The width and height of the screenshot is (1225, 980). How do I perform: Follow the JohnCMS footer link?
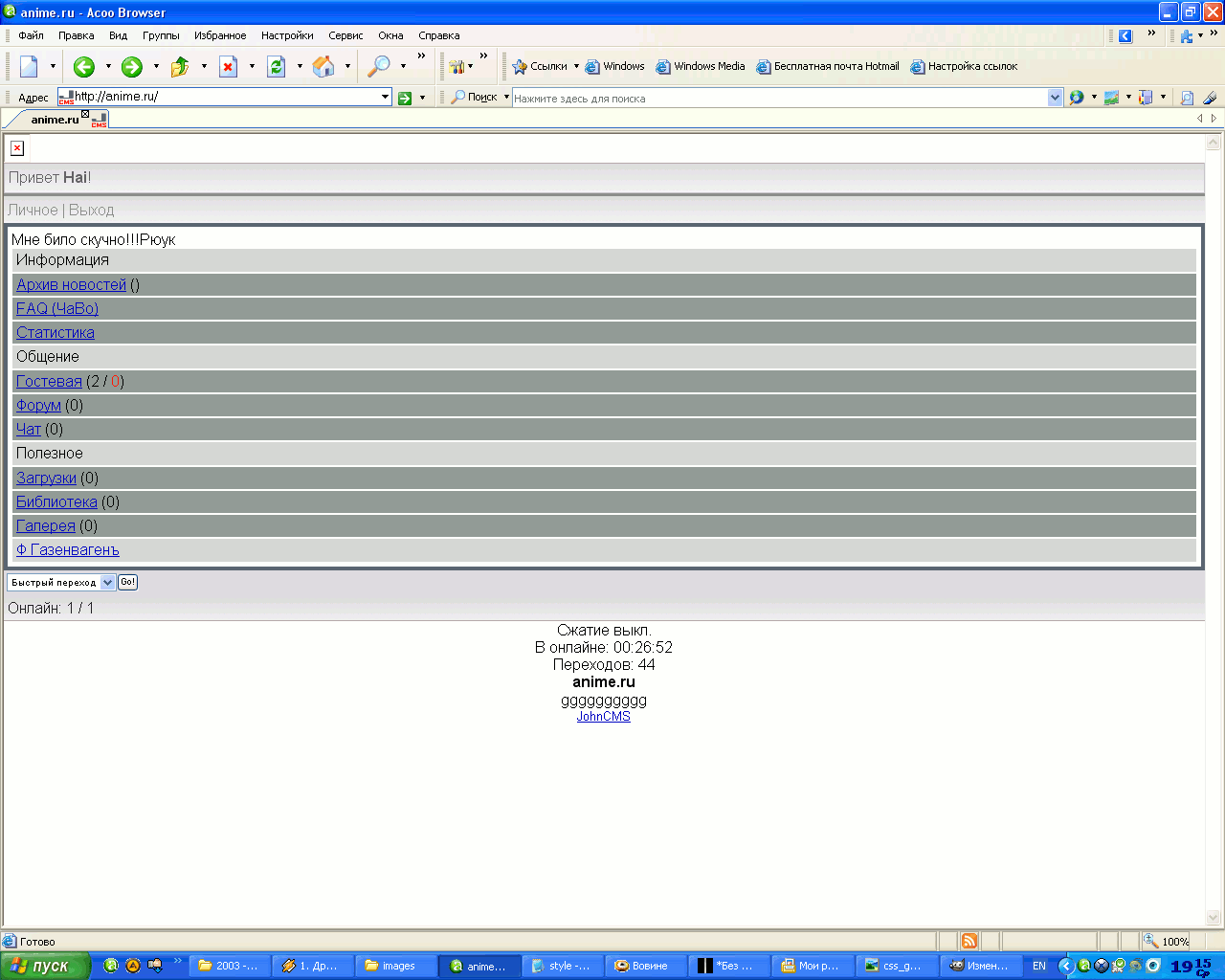(603, 716)
